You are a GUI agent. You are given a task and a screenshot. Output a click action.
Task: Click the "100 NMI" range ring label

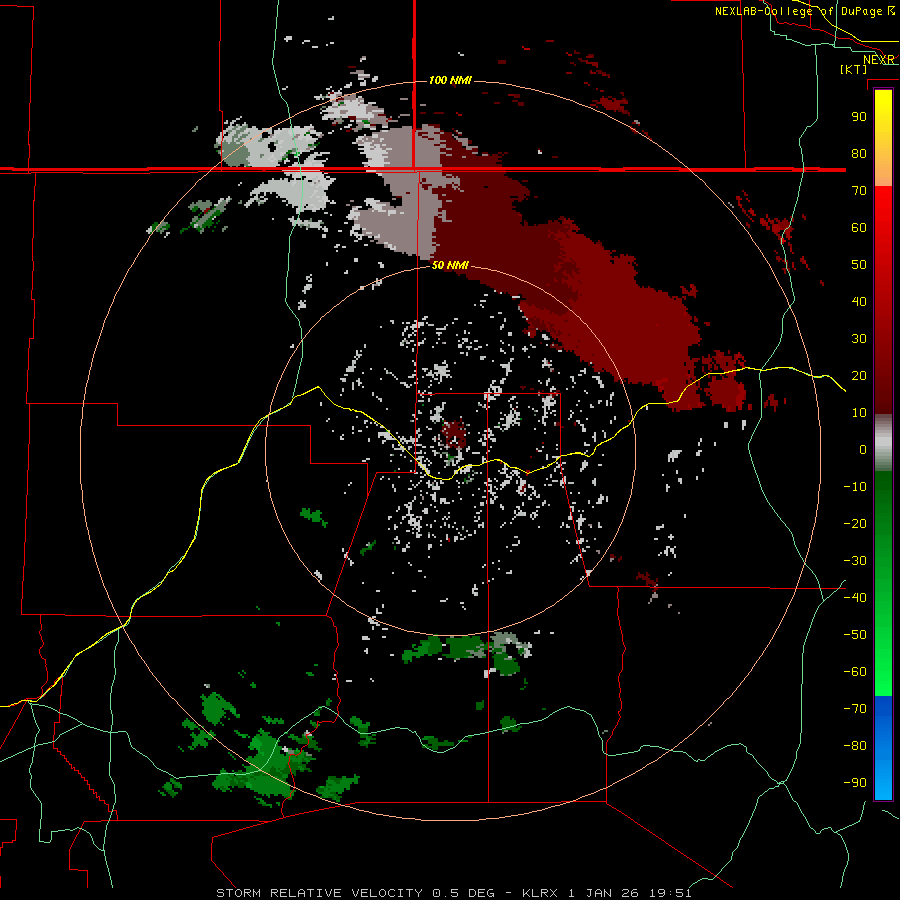click(450, 80)
